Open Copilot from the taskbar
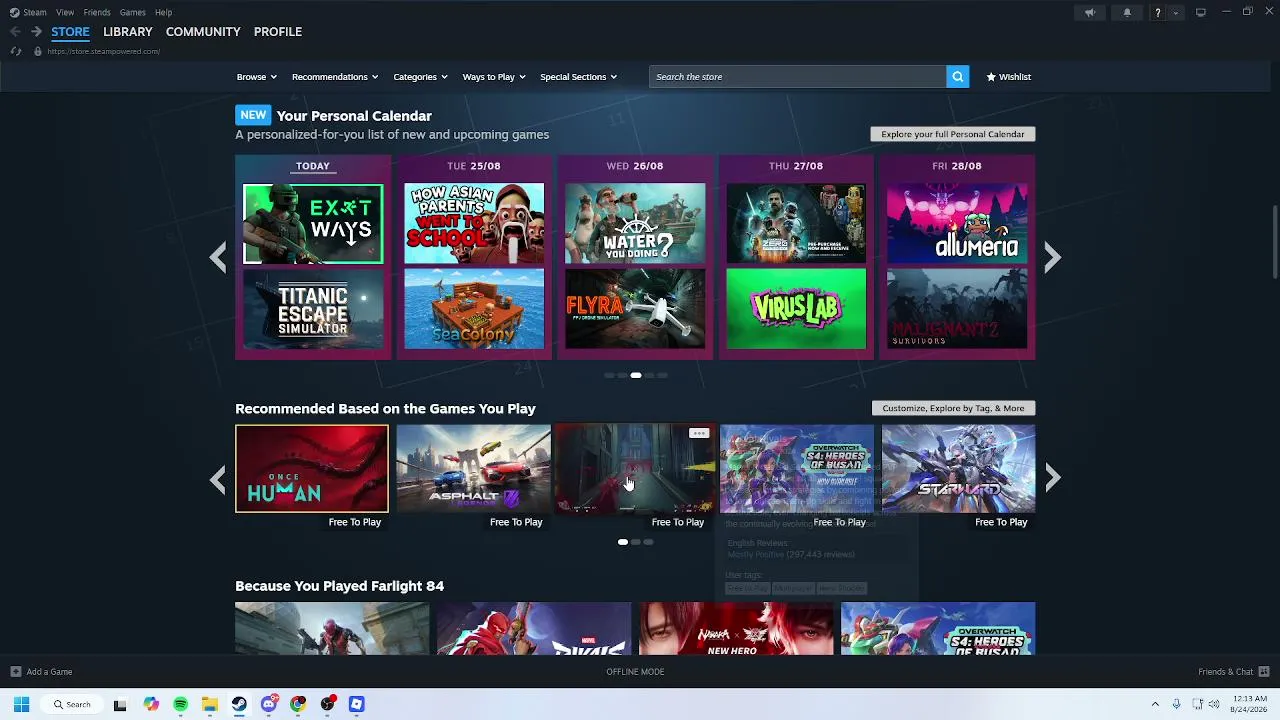The width and height of the screenshot is (1280, 720). coord(150,704)
